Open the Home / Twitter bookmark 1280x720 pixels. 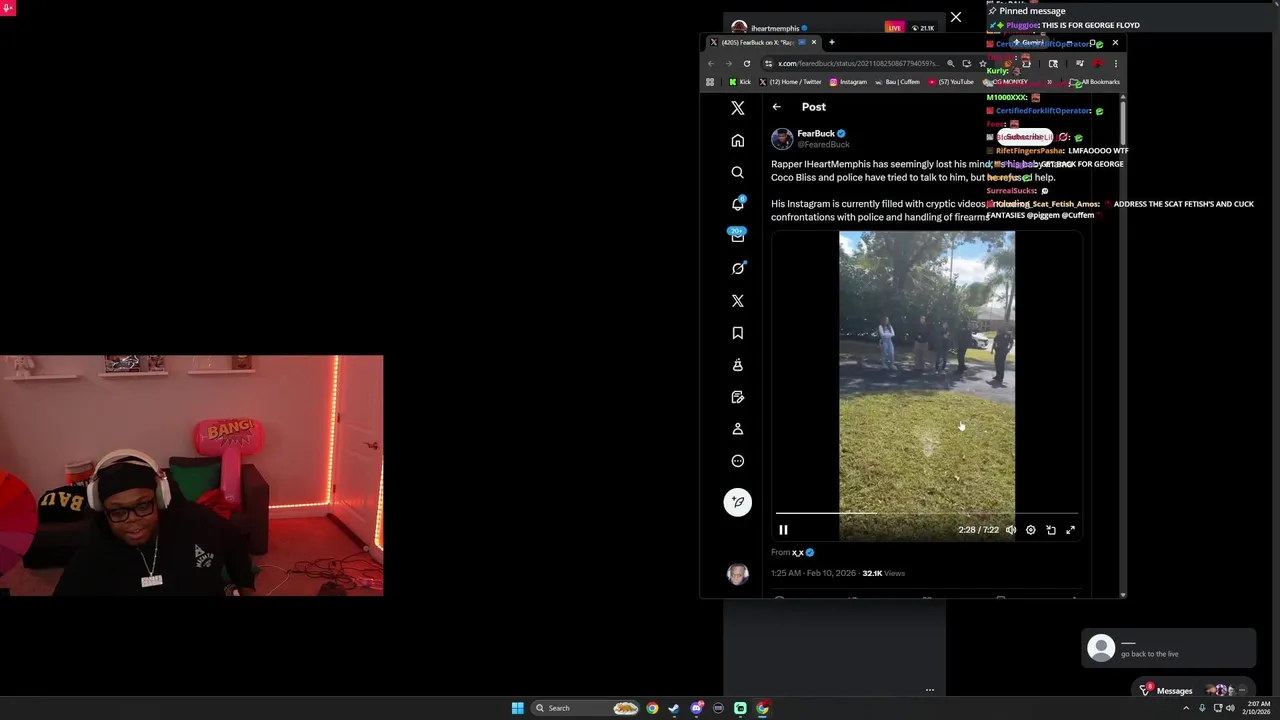tap(790, 82)
